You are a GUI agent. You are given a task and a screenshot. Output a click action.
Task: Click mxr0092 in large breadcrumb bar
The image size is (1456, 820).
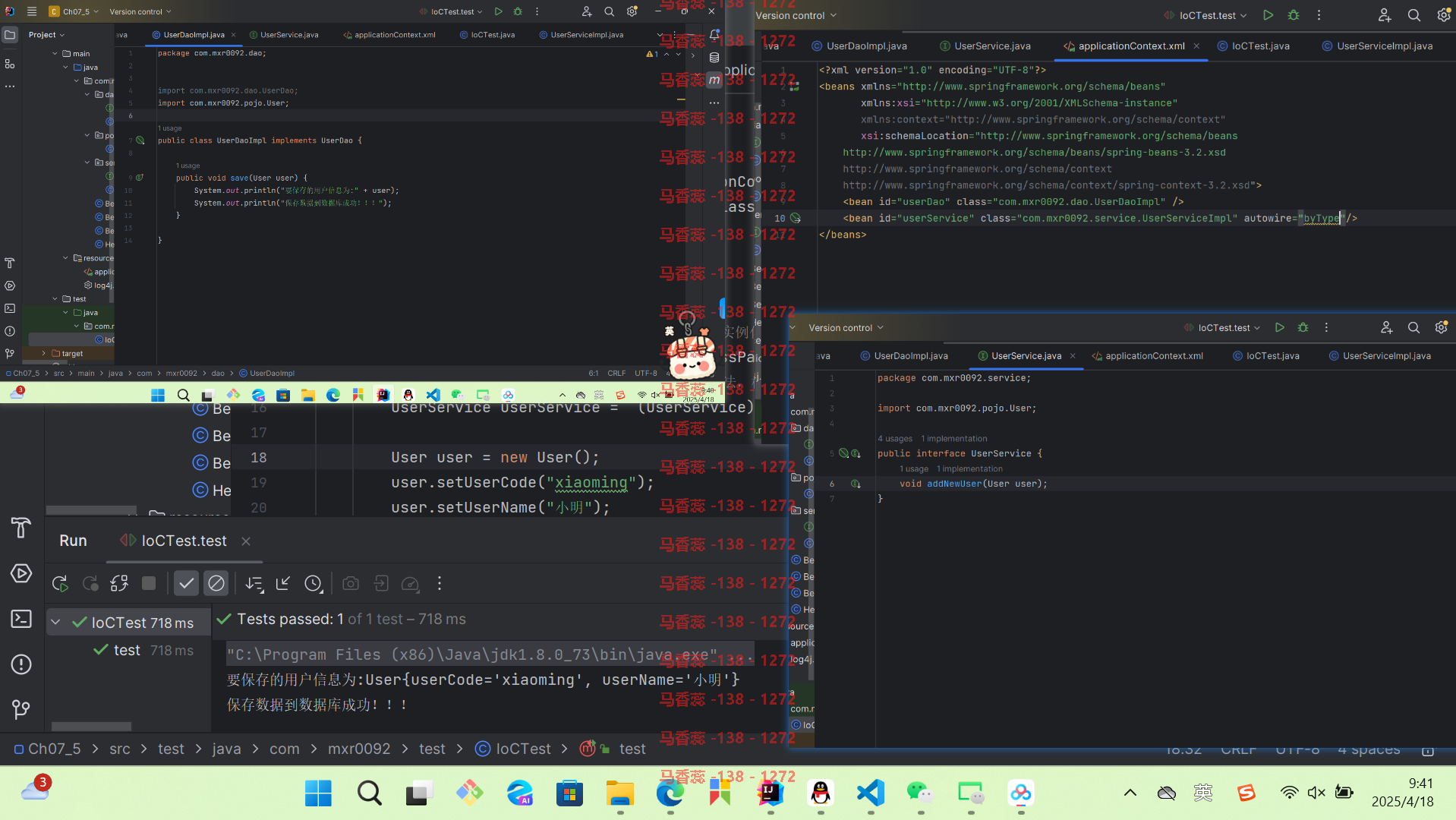(x=359, y=749)
